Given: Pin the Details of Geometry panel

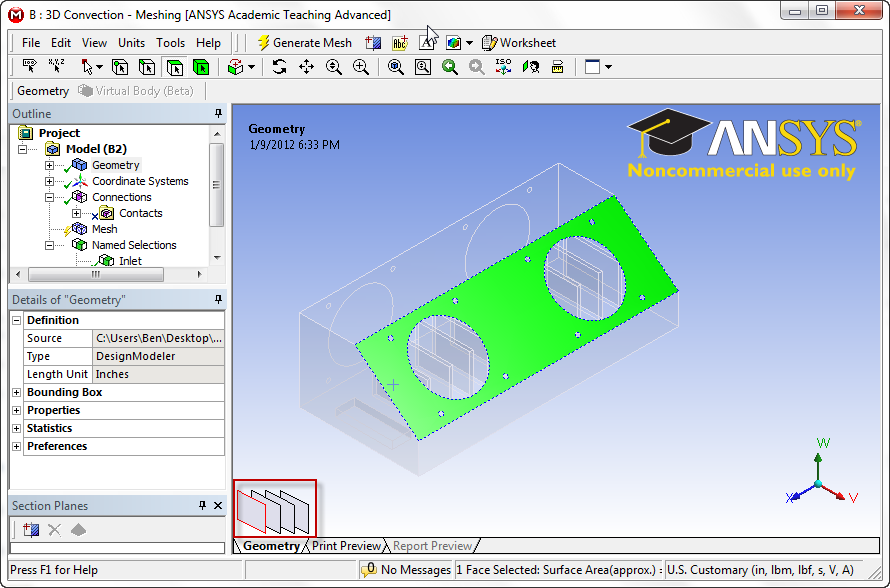Looking at the screenshot, I should pyautogui.click(x=219, y=299).
